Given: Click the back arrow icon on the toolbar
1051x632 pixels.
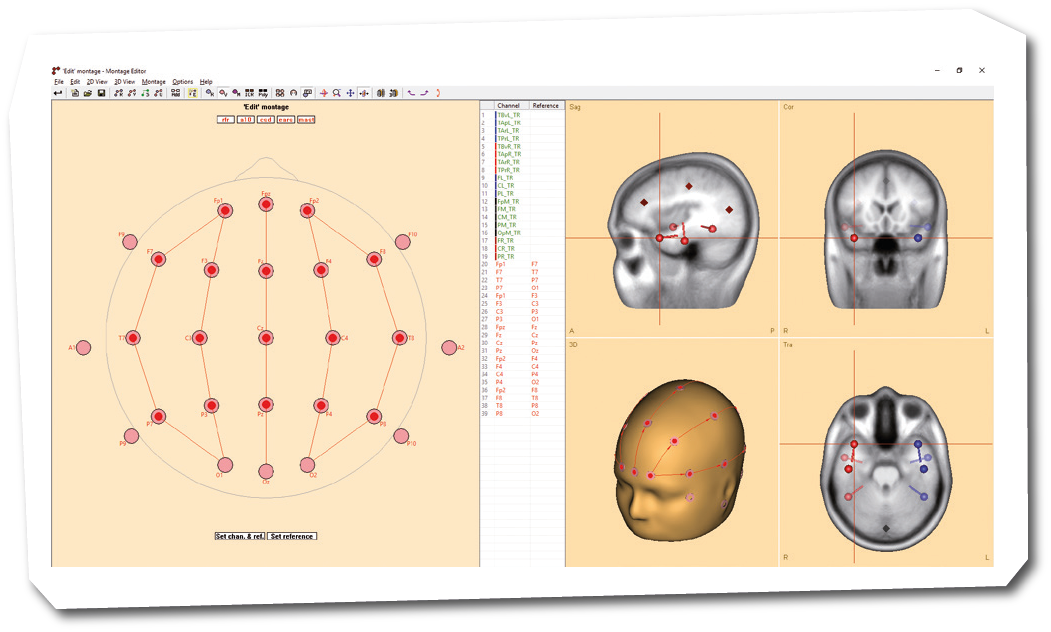Looking at the screenshot, I should pos(58,92).
